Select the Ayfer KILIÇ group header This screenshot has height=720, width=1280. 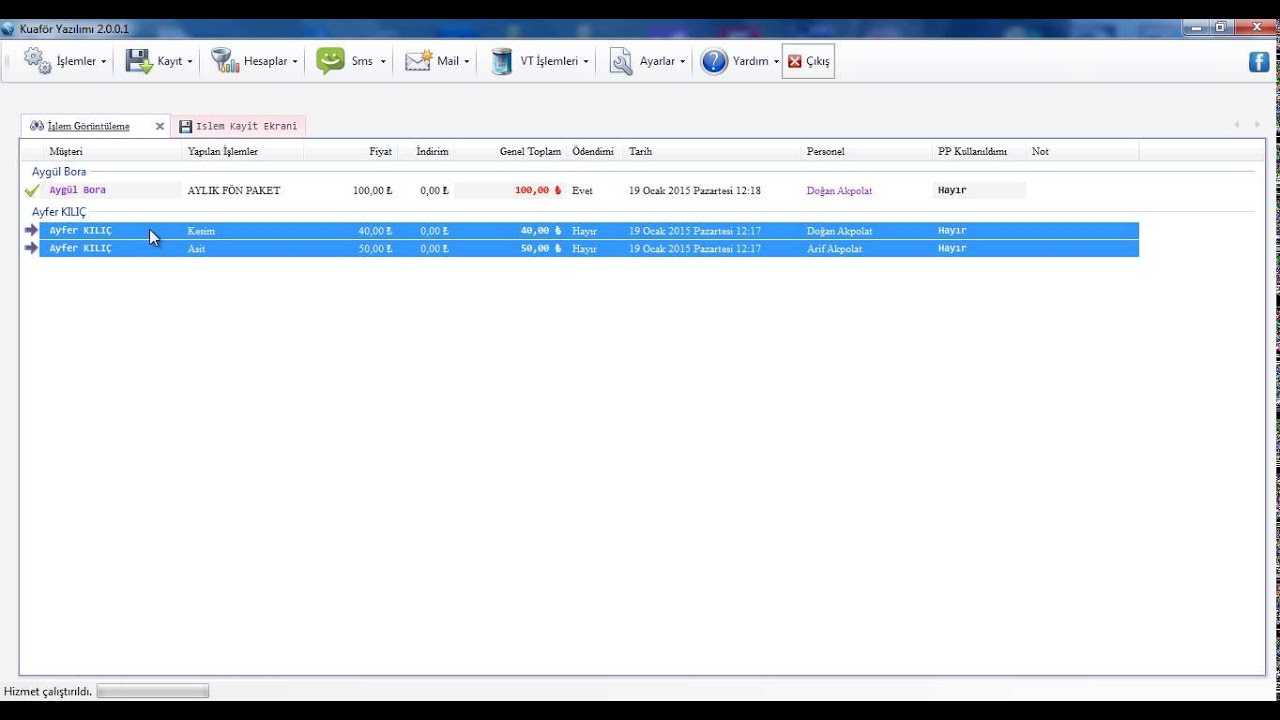pyautogui.click(x=59, y=212)
